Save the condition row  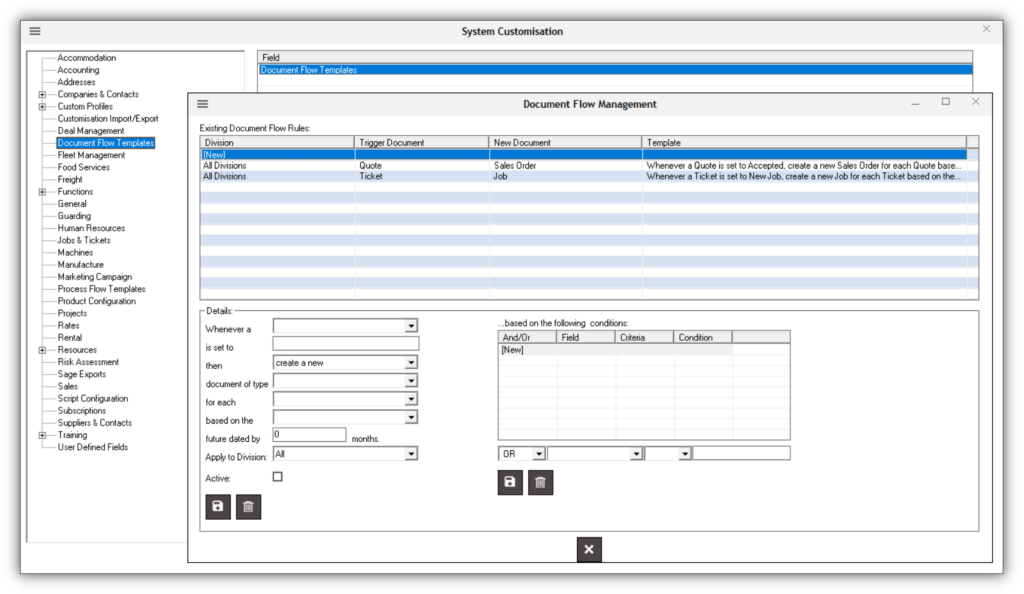(510, 482)
